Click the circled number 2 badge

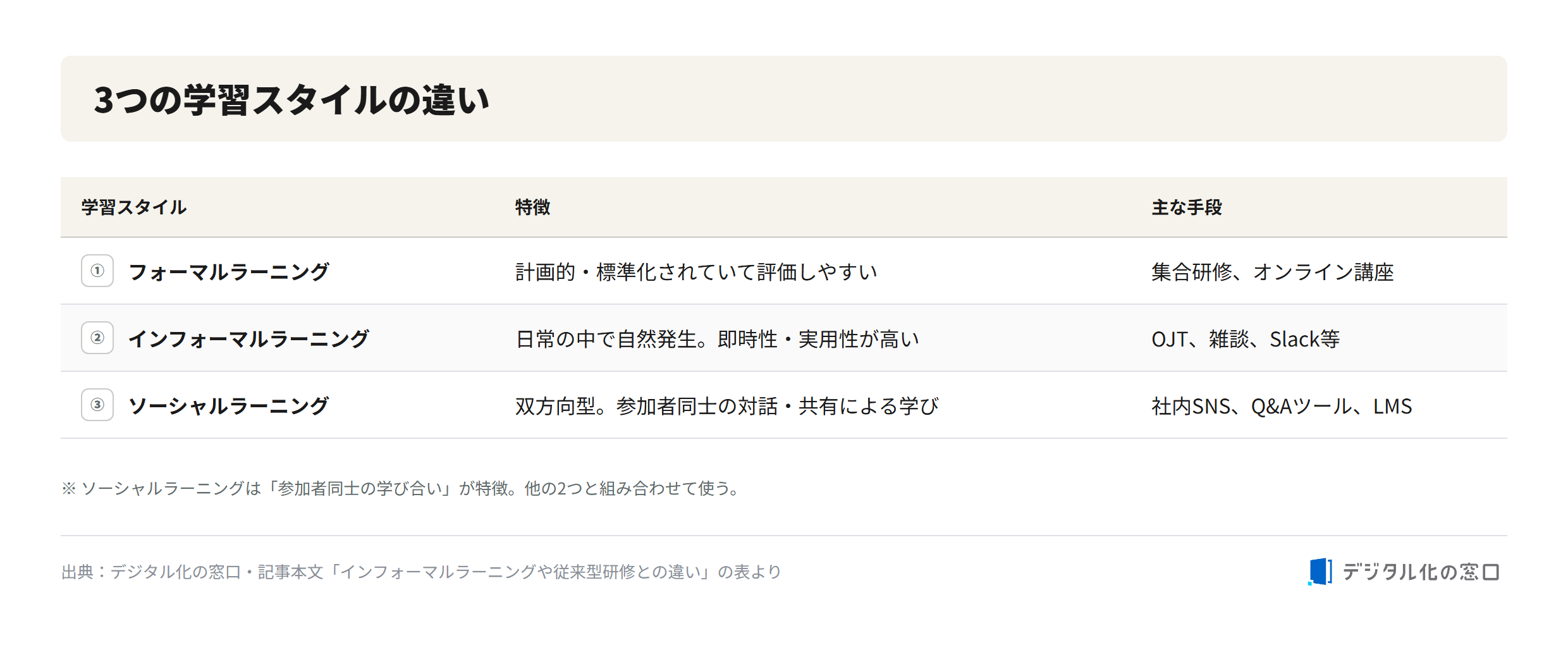tap(97, 338)
